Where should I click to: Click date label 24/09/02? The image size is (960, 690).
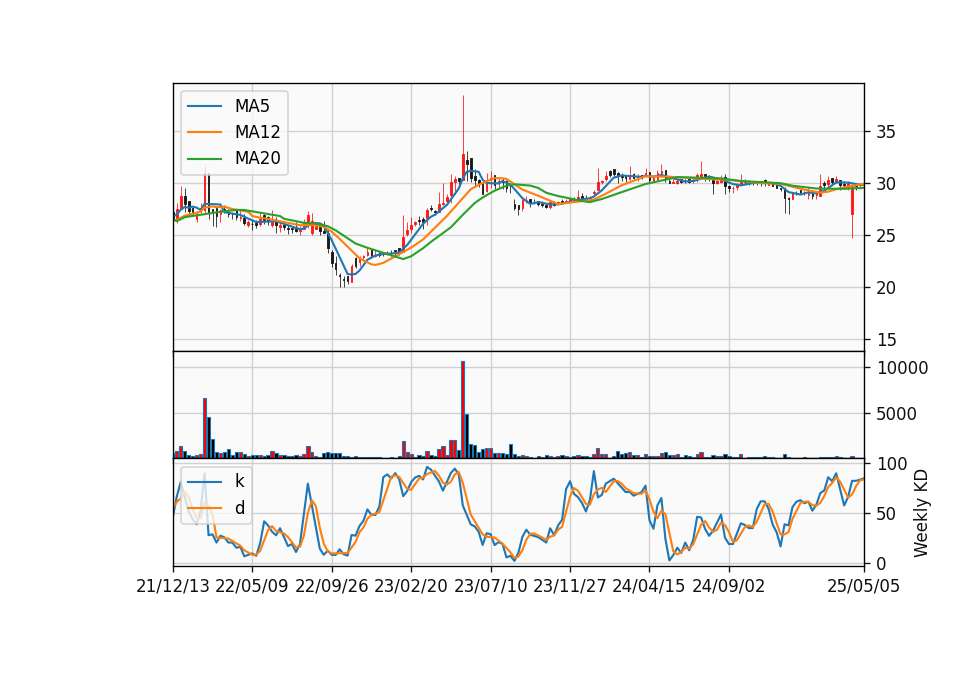729,586
